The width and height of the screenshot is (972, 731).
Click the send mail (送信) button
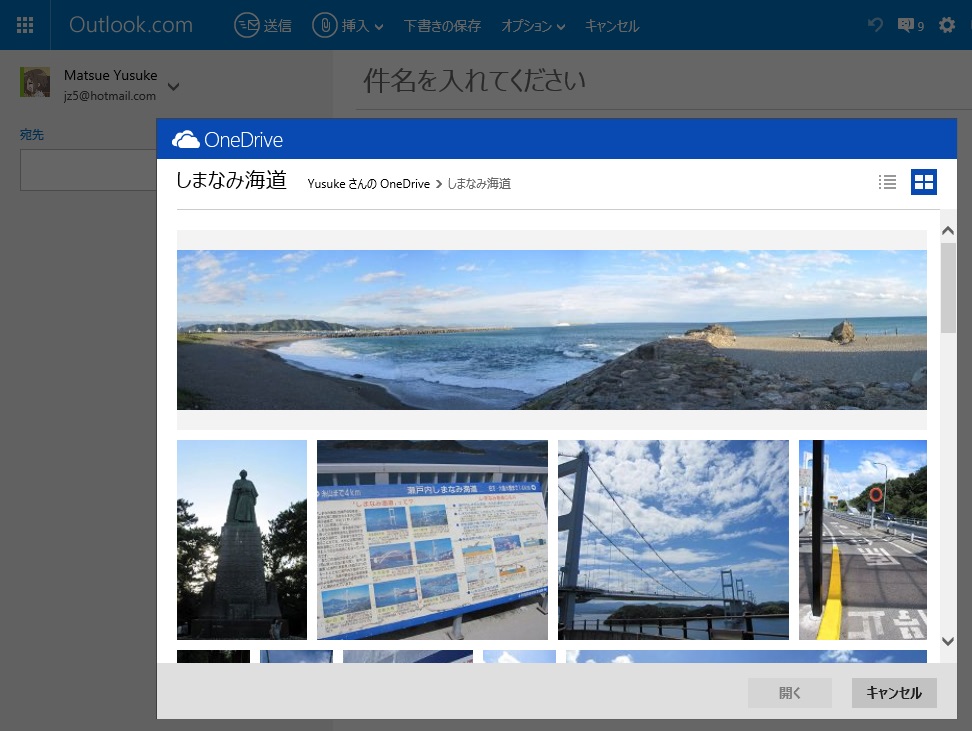263,26
